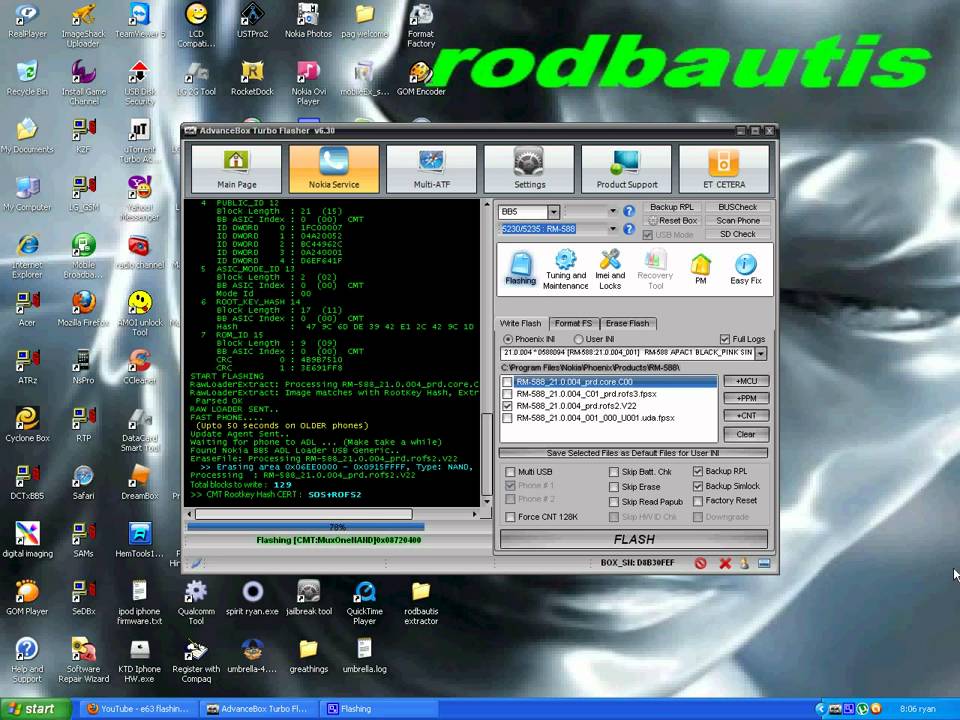Image resolution: width=960 pixels, height=720 pixels.
Task: Open Cyclone Box desktop shortcut
Action: click(28, 424)
